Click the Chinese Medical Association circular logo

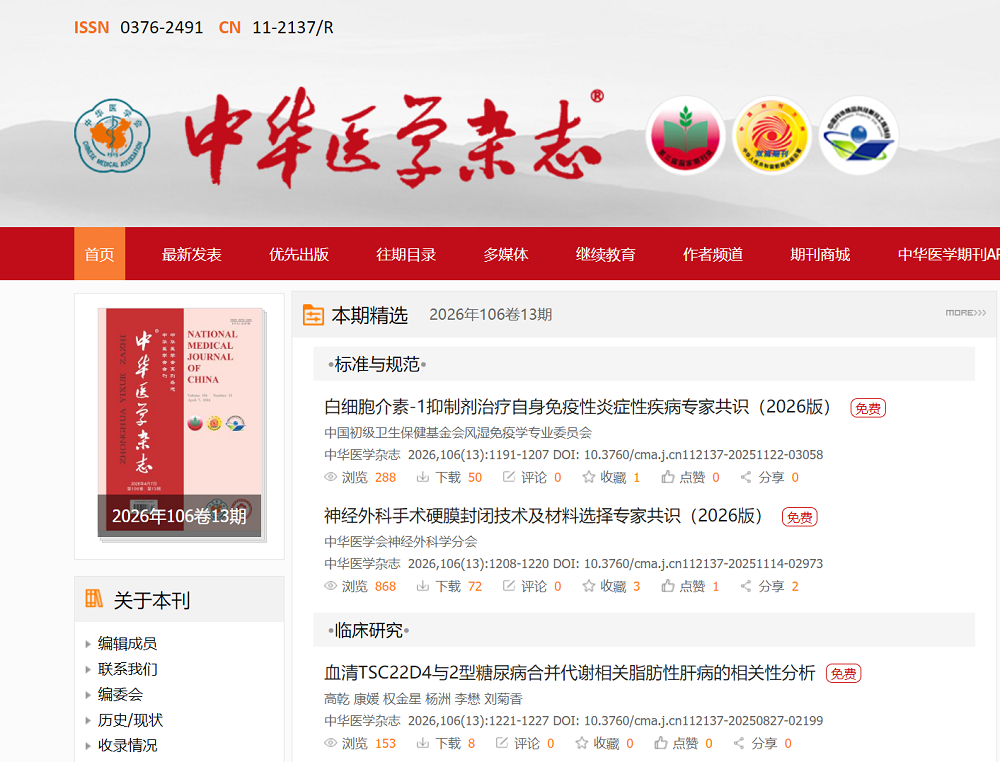coord(111,134)
